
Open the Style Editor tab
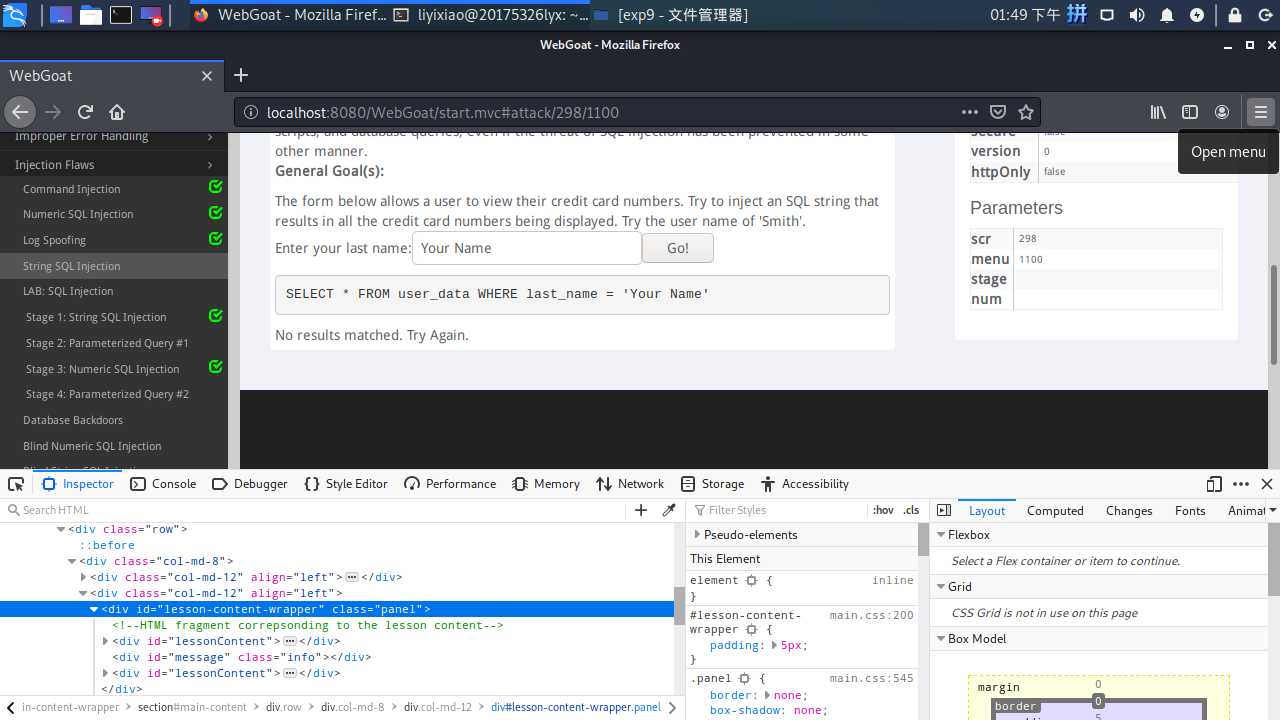click(x=345, y=484)
